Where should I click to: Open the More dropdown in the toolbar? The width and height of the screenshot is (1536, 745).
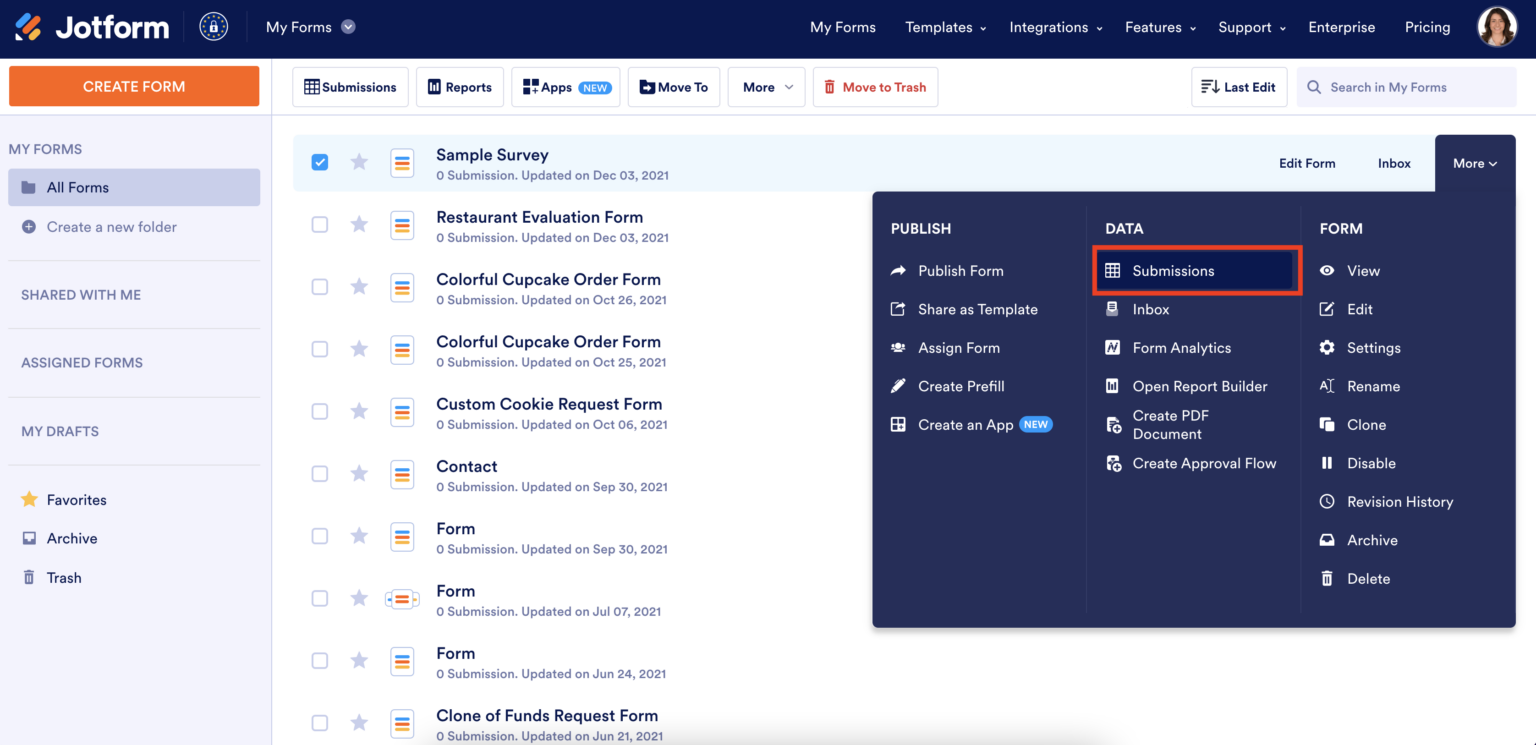click(x=766, y=87)
